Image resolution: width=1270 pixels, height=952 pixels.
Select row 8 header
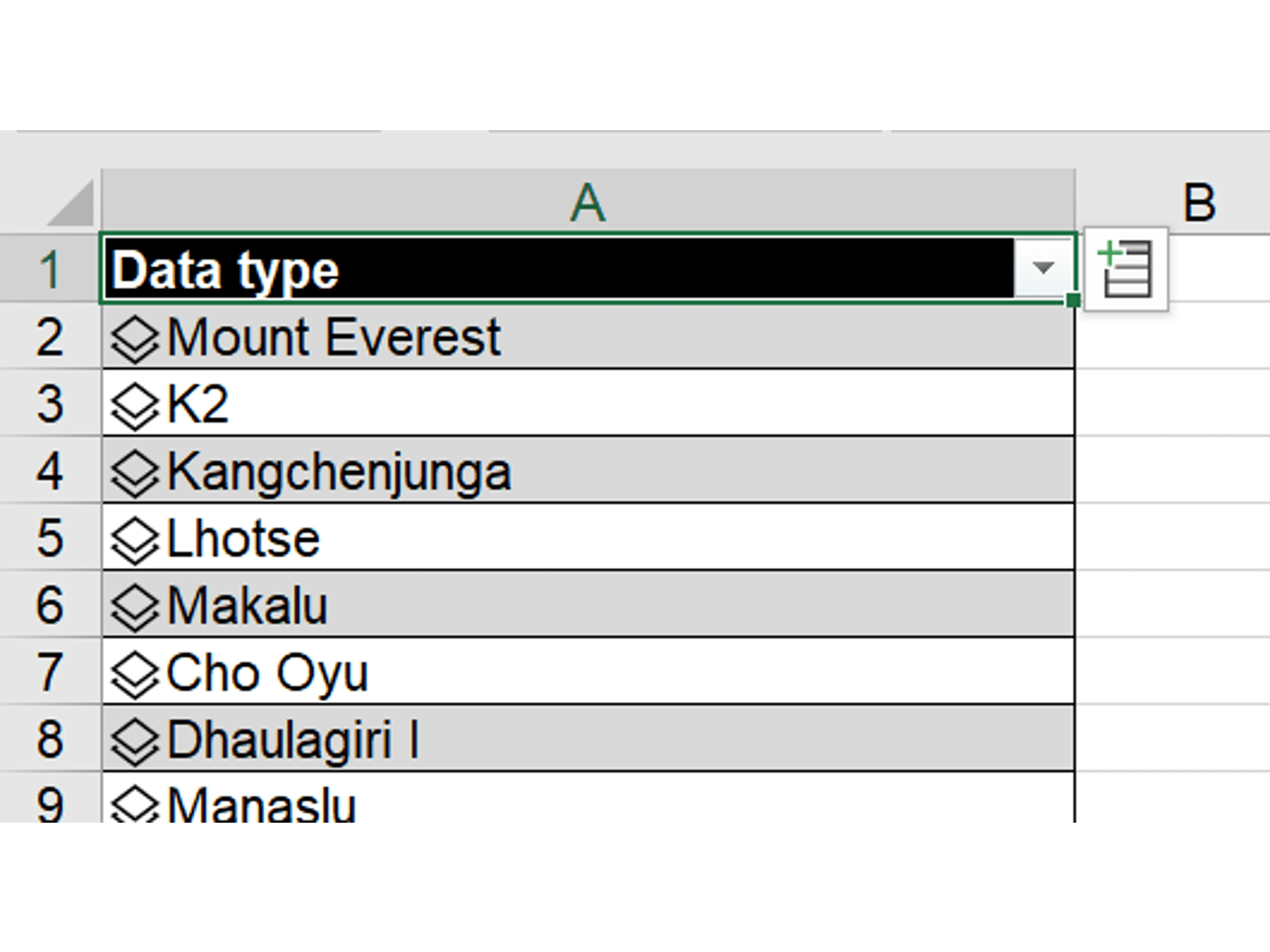coord(49,739)
